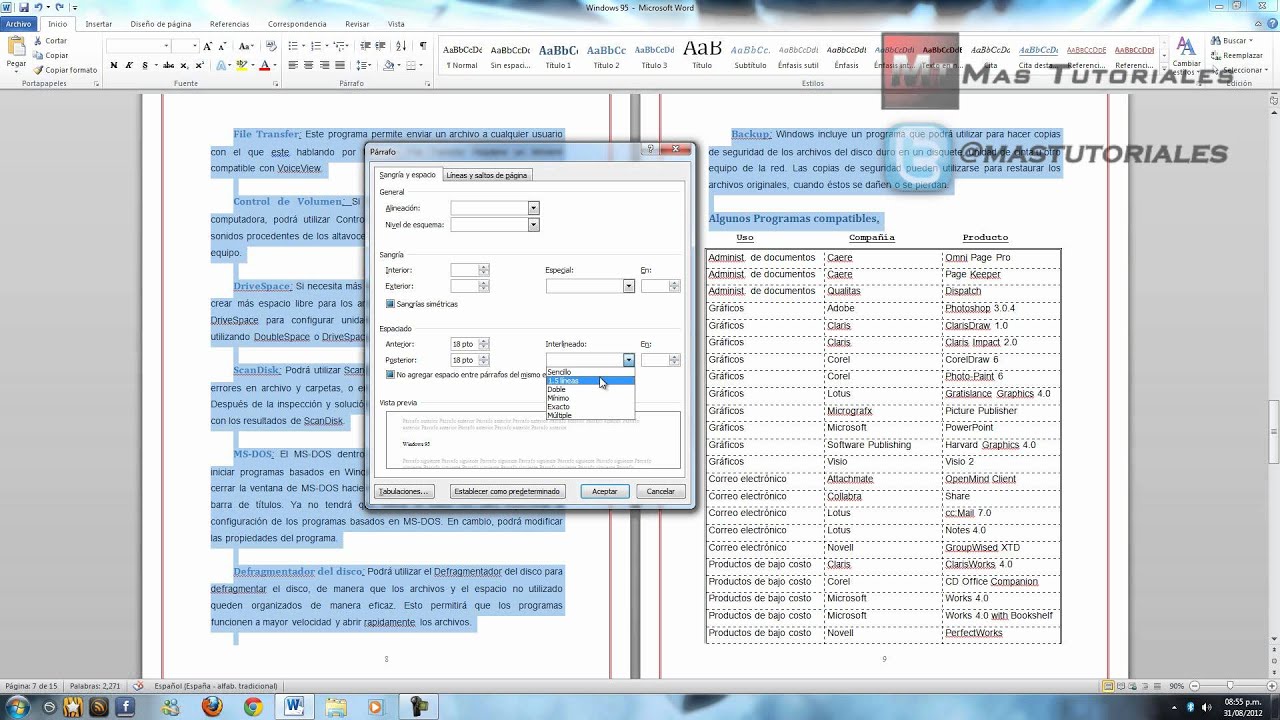Toggle No agregar espacio entre párrafos checkbox
This screenshot has width=1280, height=720.
click(x=390, y=375)
